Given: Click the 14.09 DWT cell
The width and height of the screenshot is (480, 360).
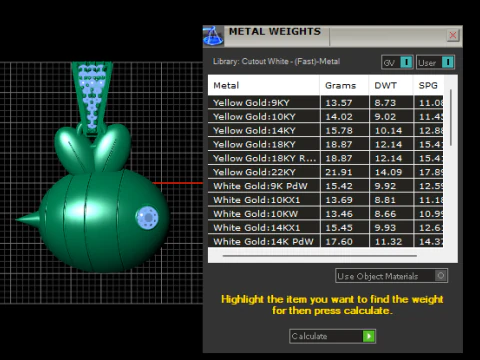Looking at the screenshot, I should coord(391,172).
